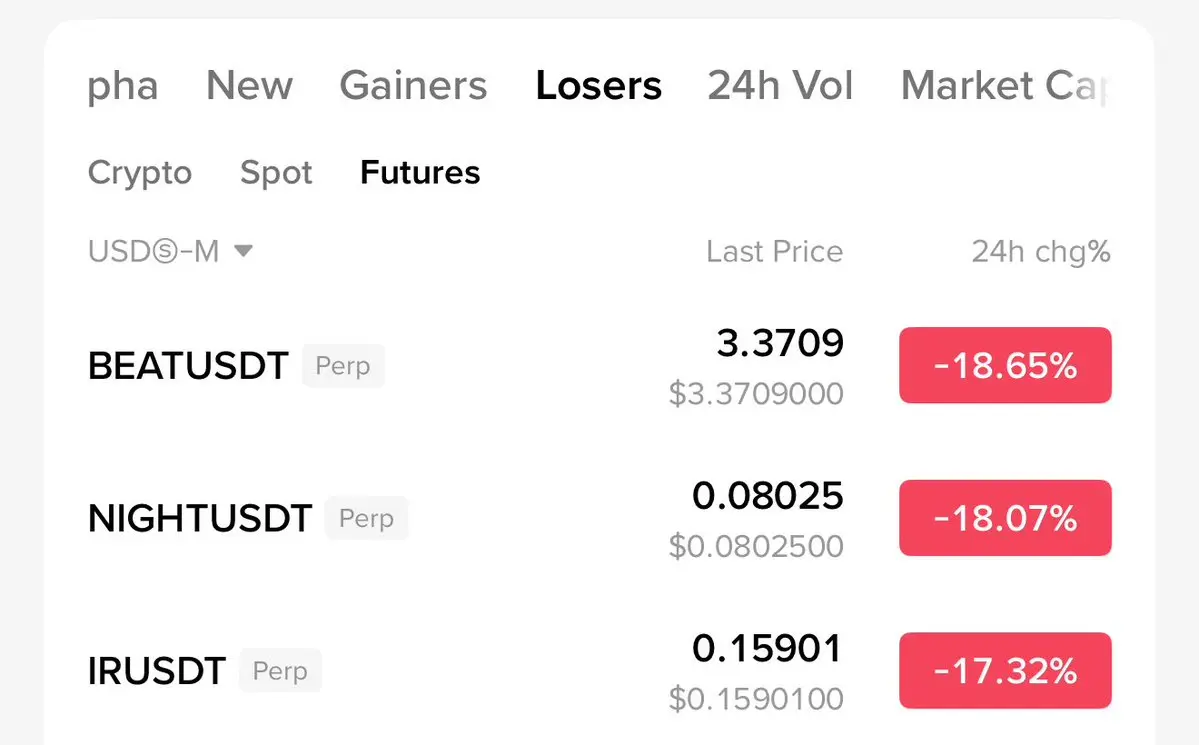
Task: Tap the -17.32% change badge
Action: point(1005,670)
